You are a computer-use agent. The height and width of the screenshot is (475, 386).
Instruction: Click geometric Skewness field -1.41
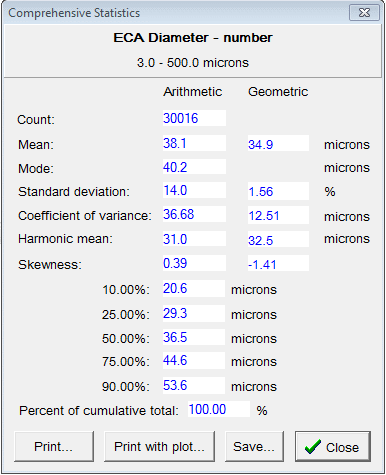pos(278,263)
